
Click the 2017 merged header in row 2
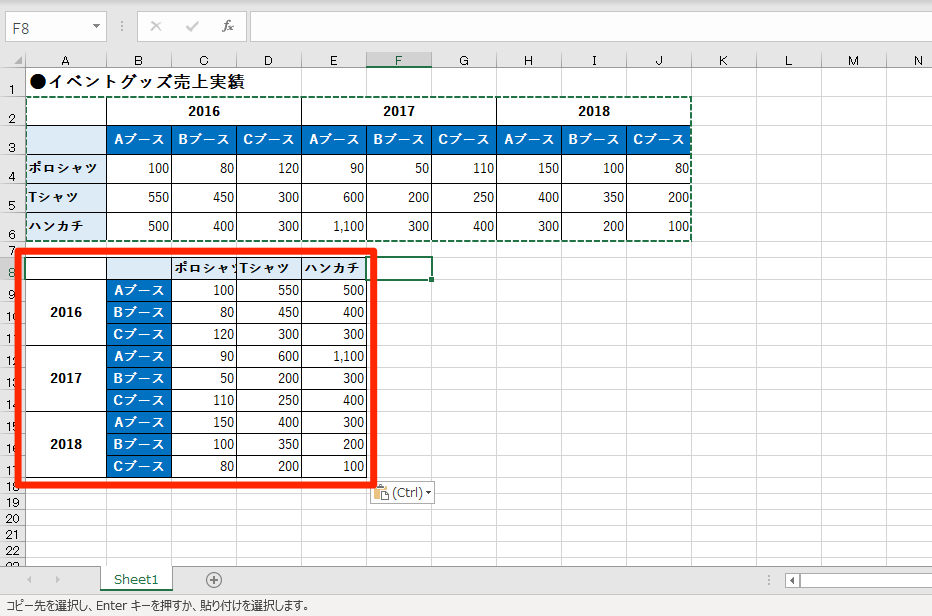(x=399, y=111)
